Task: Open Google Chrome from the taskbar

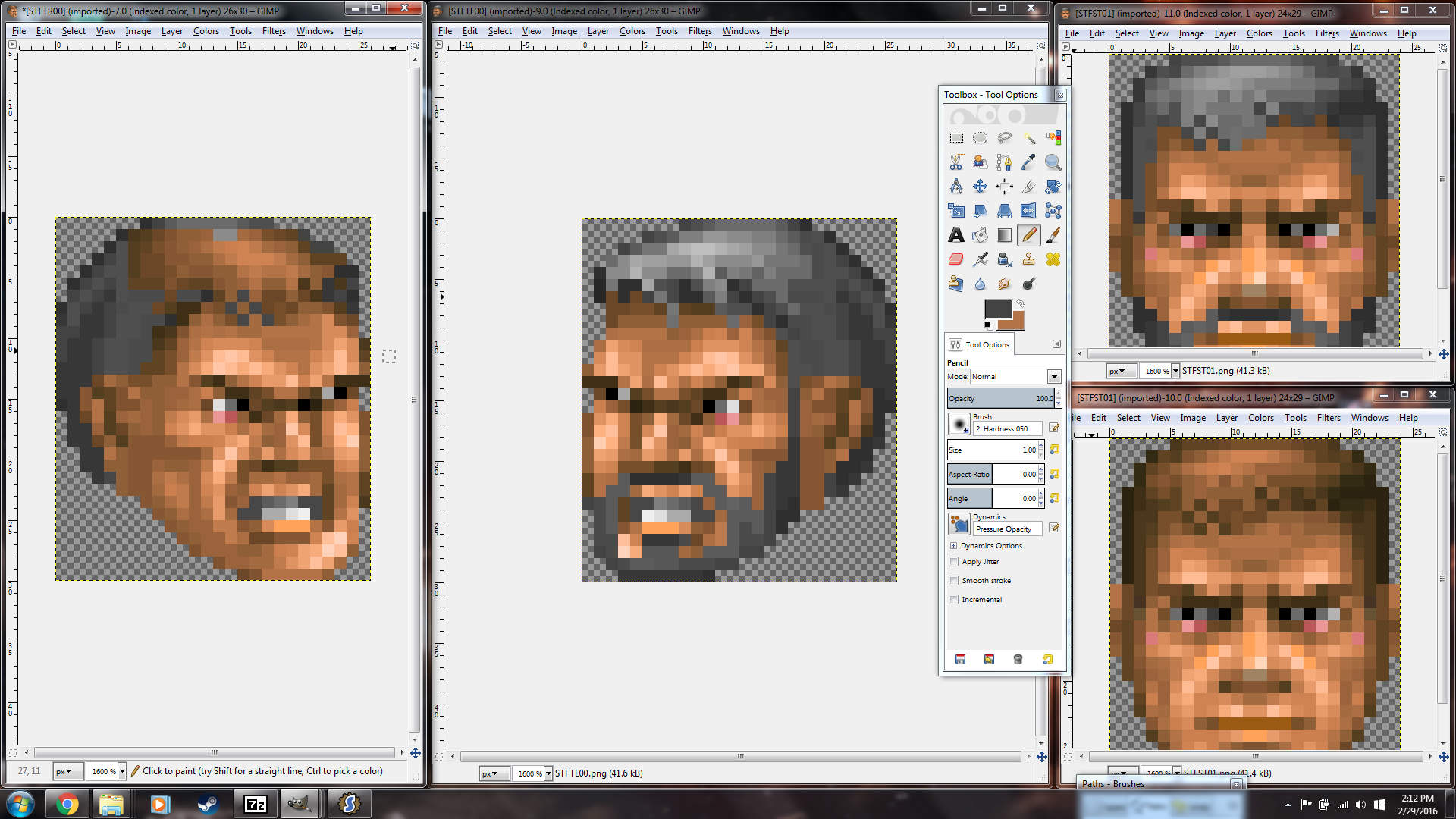Action: click(67, 804)
